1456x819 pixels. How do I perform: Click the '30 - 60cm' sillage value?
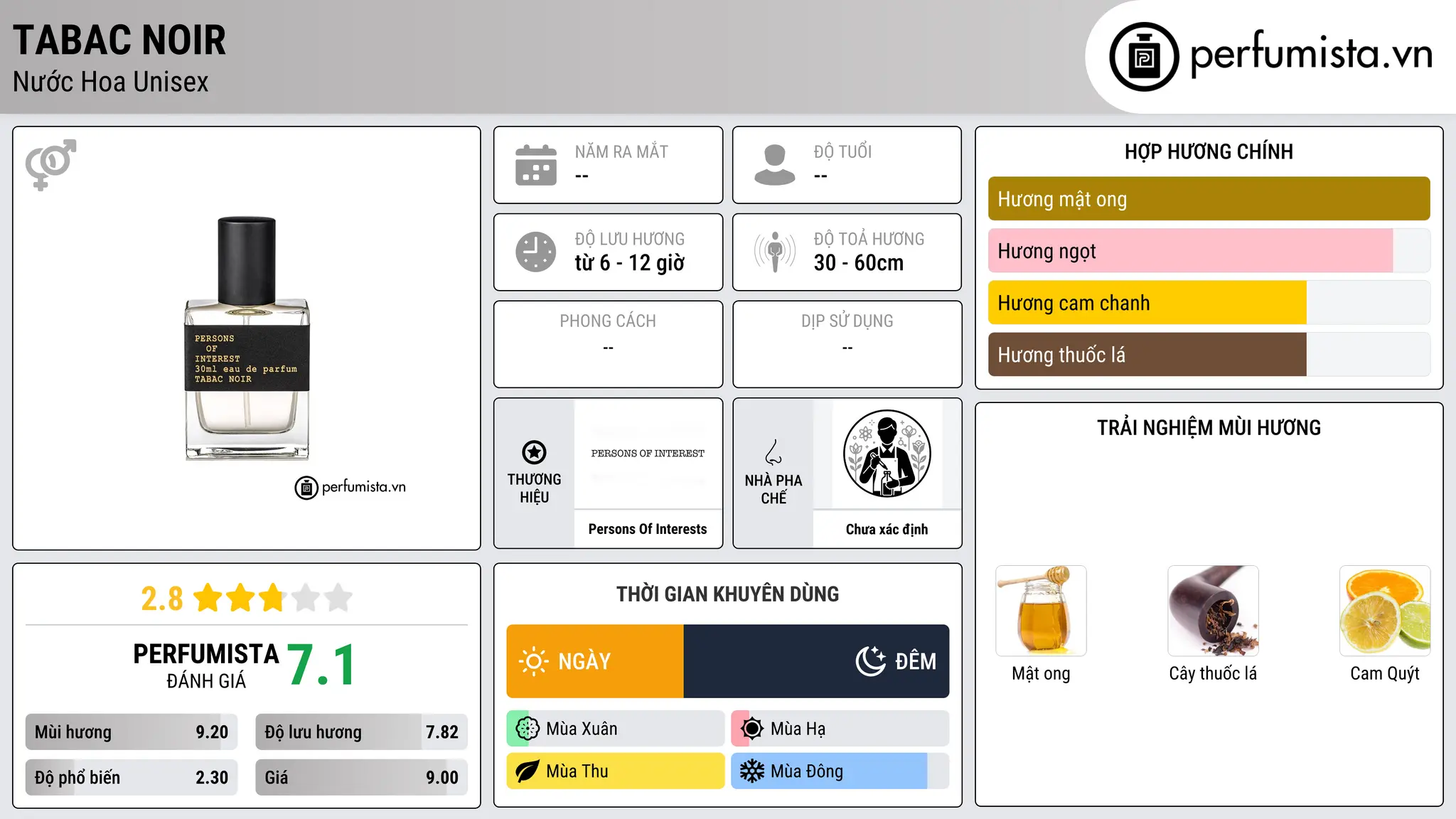[859, 263]
